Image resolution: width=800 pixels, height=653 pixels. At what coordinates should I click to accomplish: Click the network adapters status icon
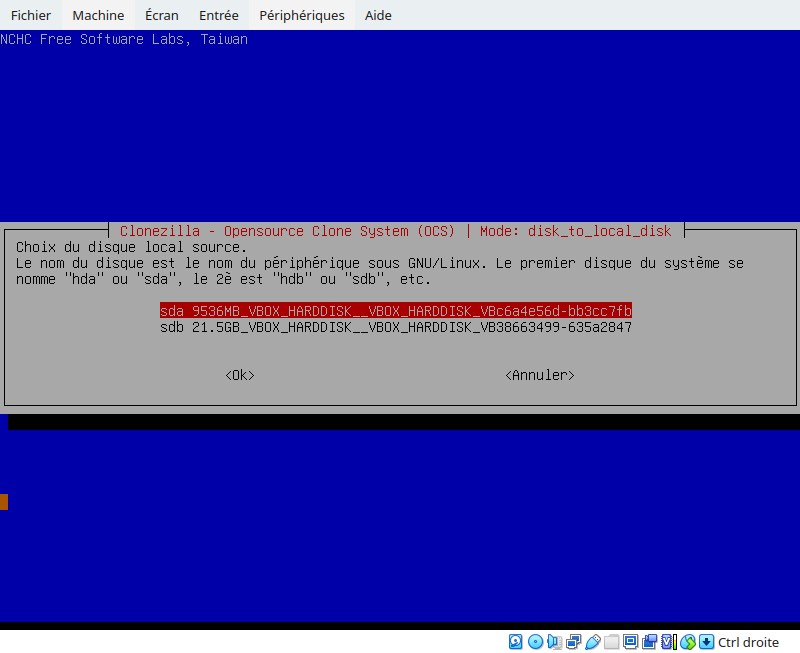573,641
